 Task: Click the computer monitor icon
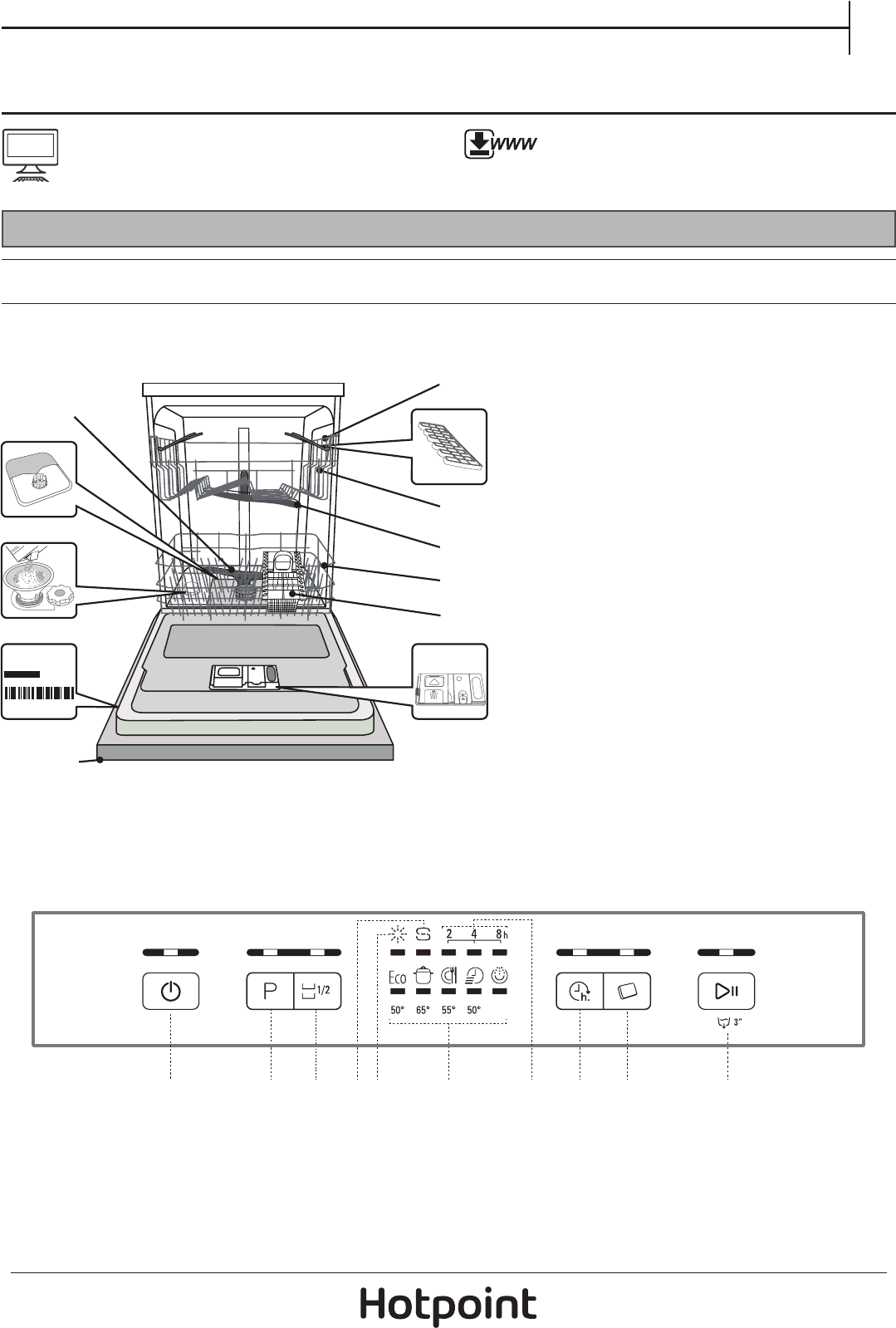pos(31,155)
